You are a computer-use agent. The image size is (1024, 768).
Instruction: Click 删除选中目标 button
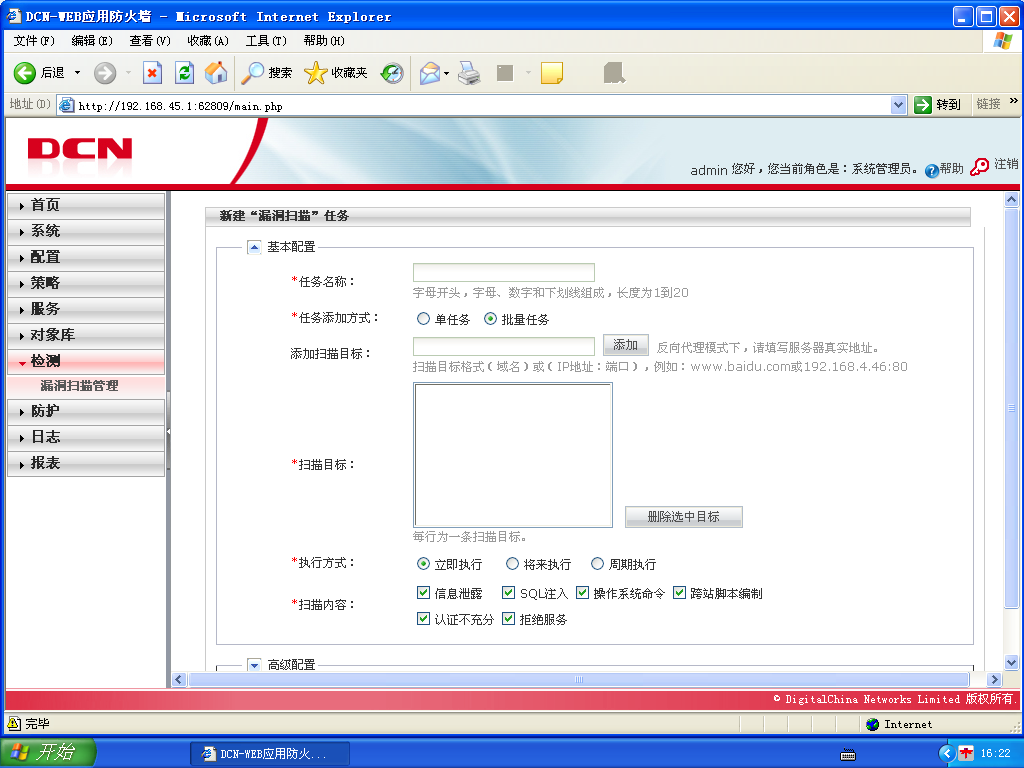point(683,517)
